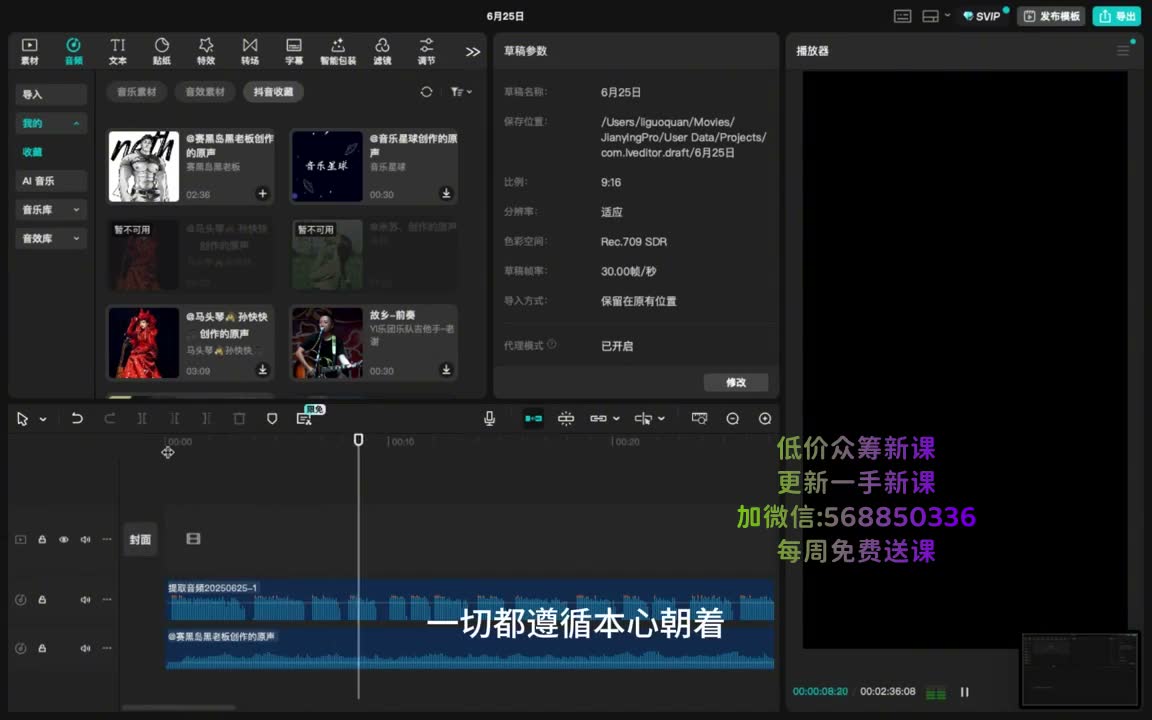Select the 转场 transitions tab
Screen dimensions: 1152x720
250,51
